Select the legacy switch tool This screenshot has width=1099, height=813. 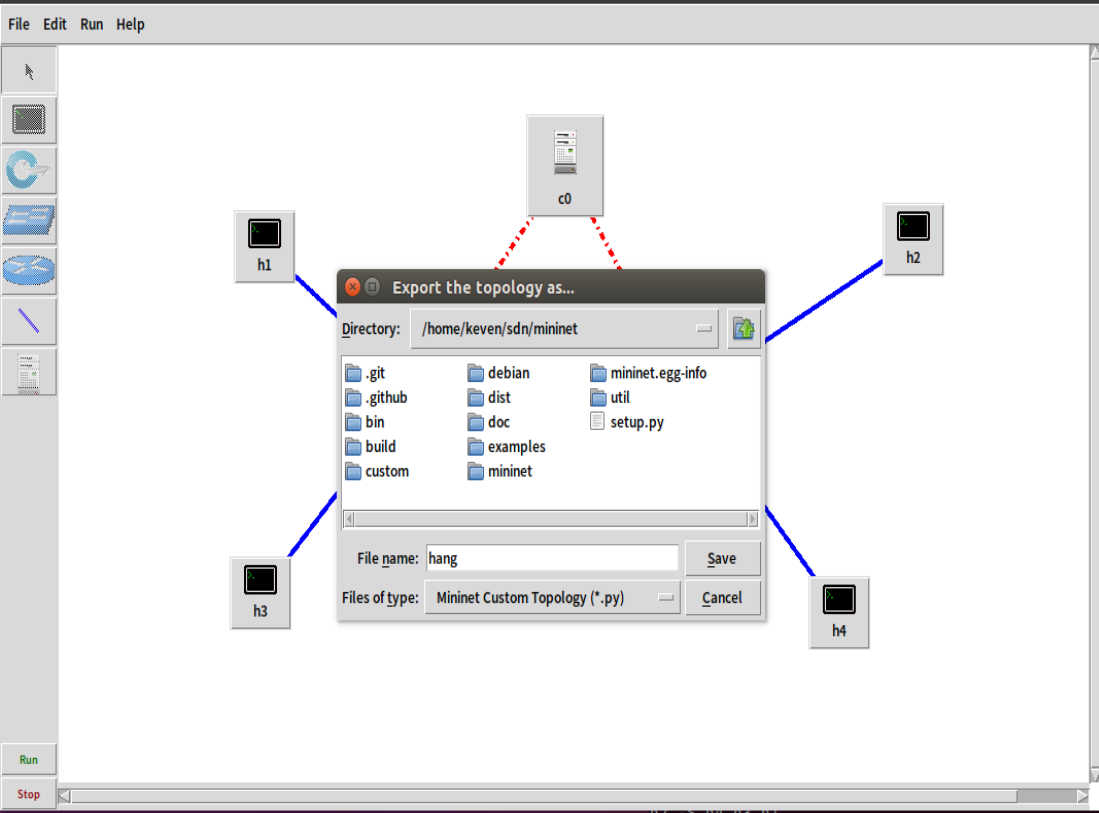29,221
